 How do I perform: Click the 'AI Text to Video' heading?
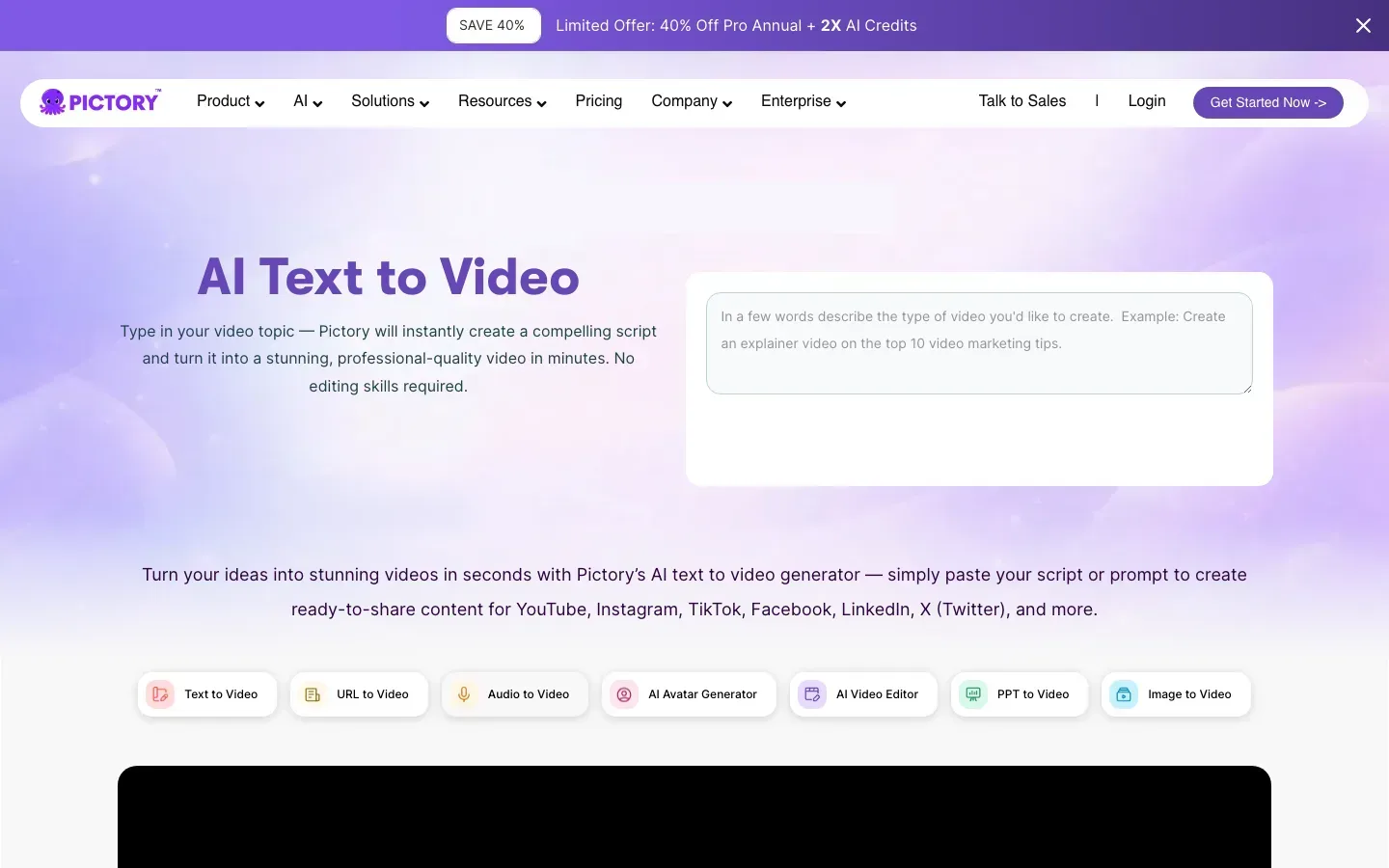click(x=388, y=277)
